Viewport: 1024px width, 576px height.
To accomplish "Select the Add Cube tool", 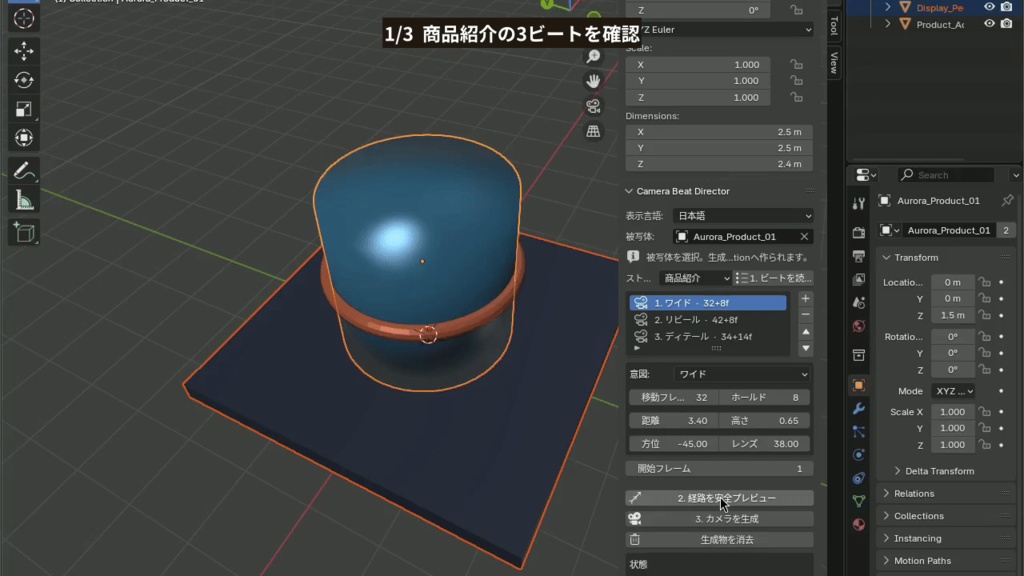I will click(24, 232).
